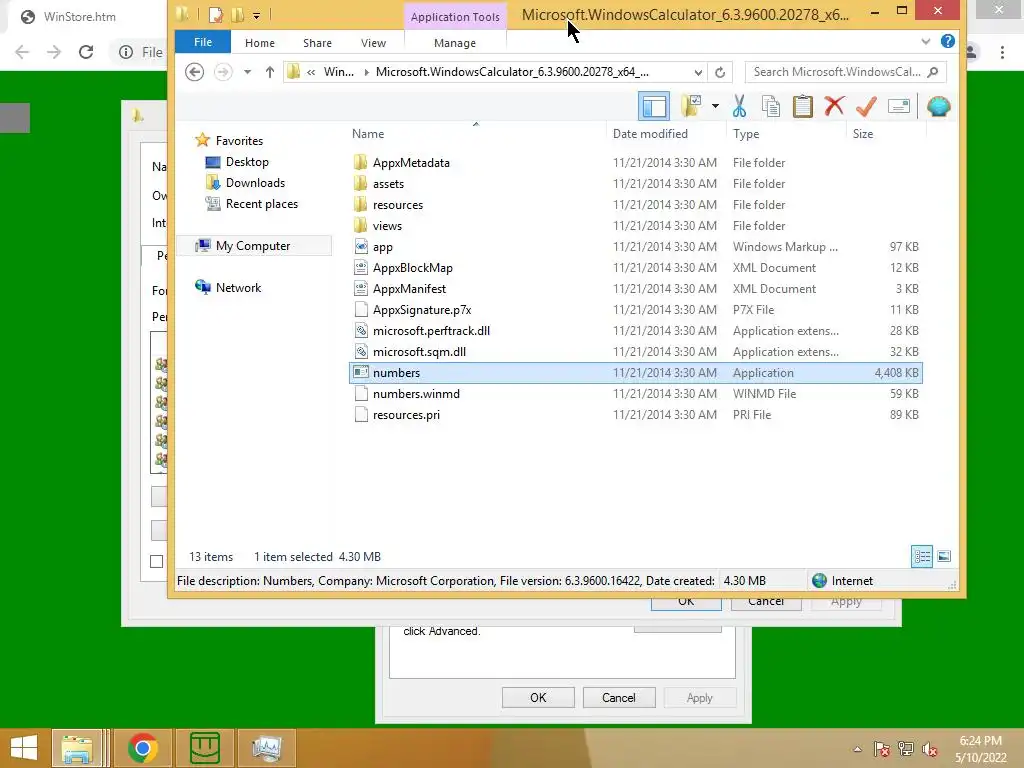Click the Application Tools contextual tab

pos(455,17)
